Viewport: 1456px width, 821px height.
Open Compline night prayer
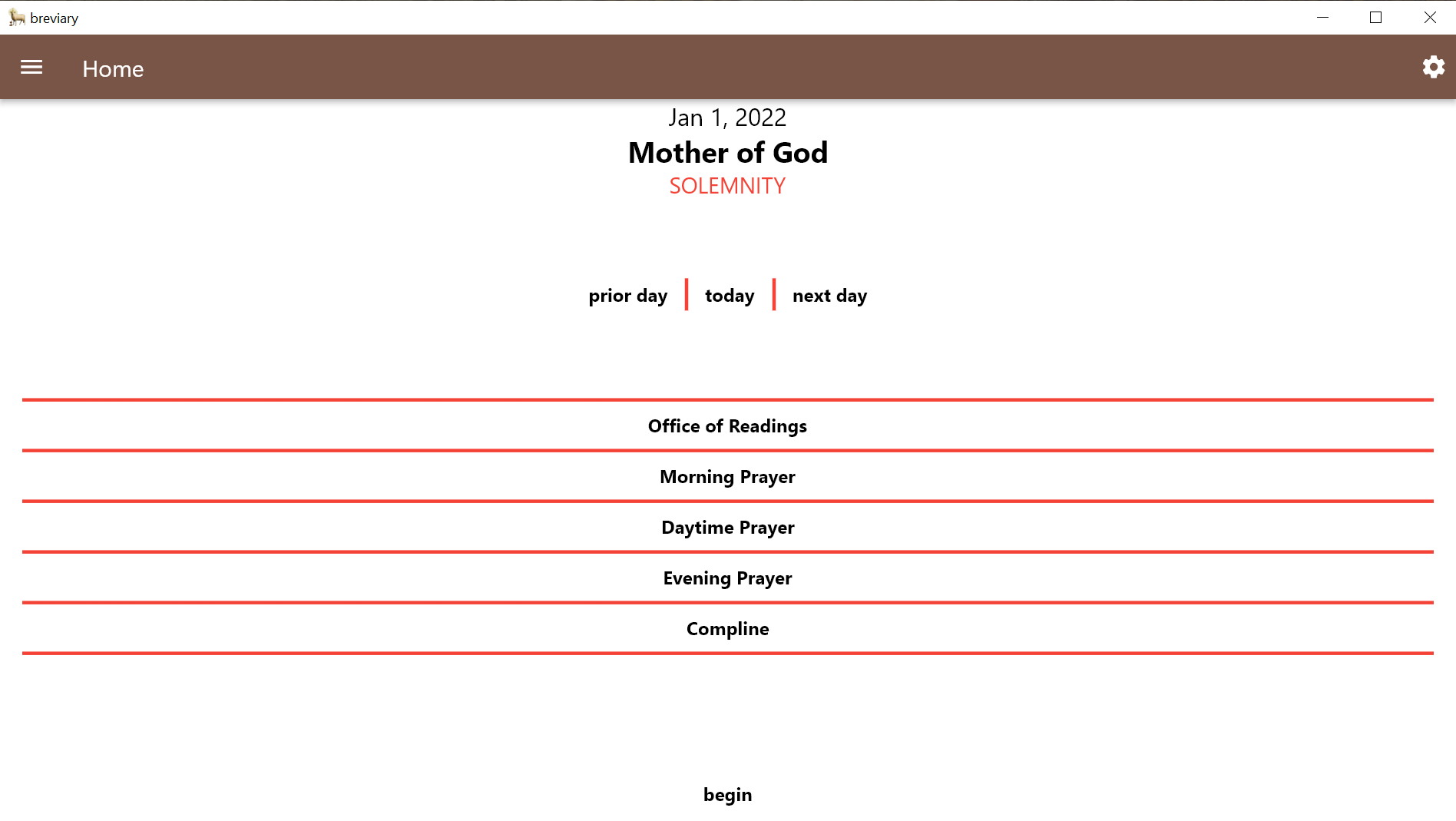pos(727,628)
